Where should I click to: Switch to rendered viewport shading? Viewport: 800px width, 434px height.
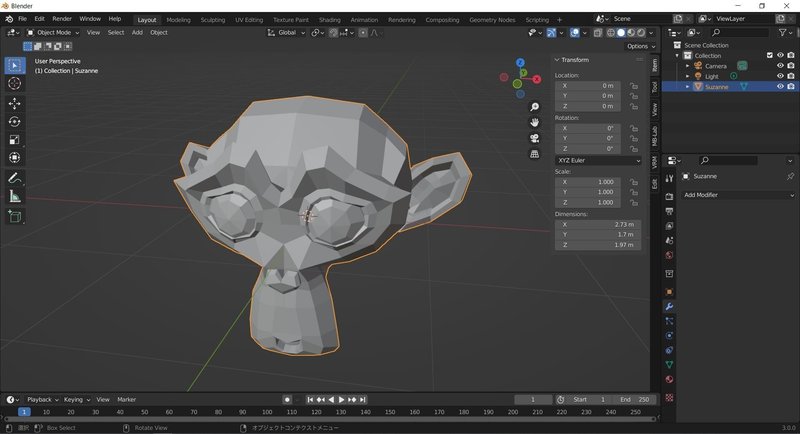[x=641, y=33]
